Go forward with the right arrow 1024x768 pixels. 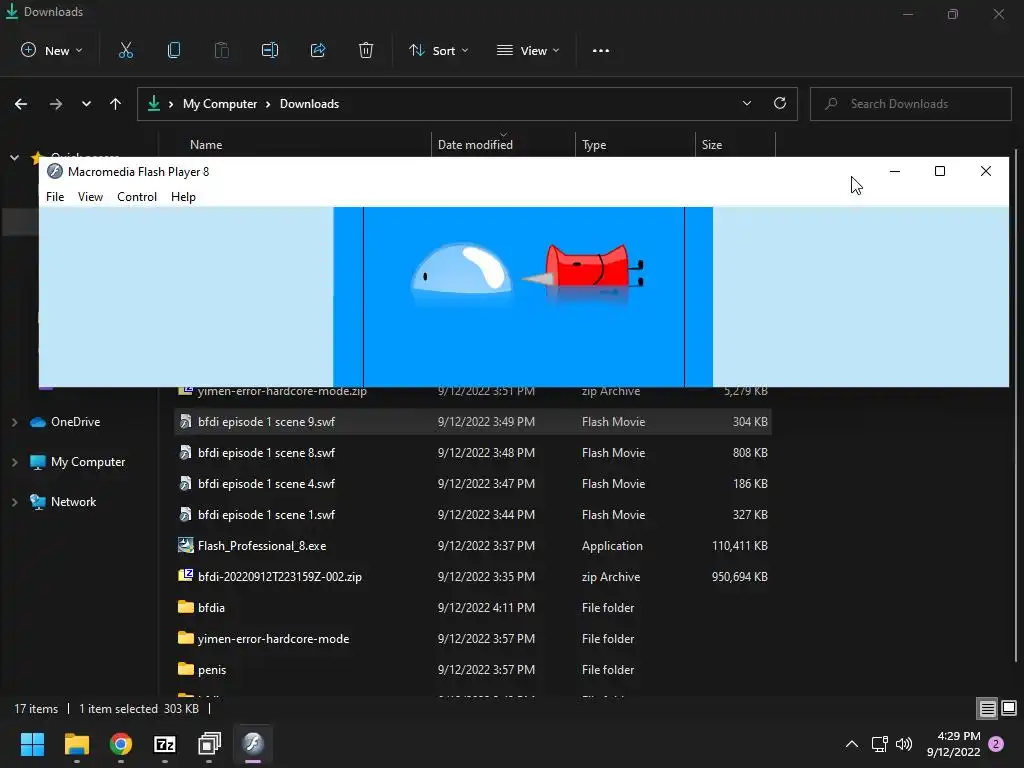point(56,104)
